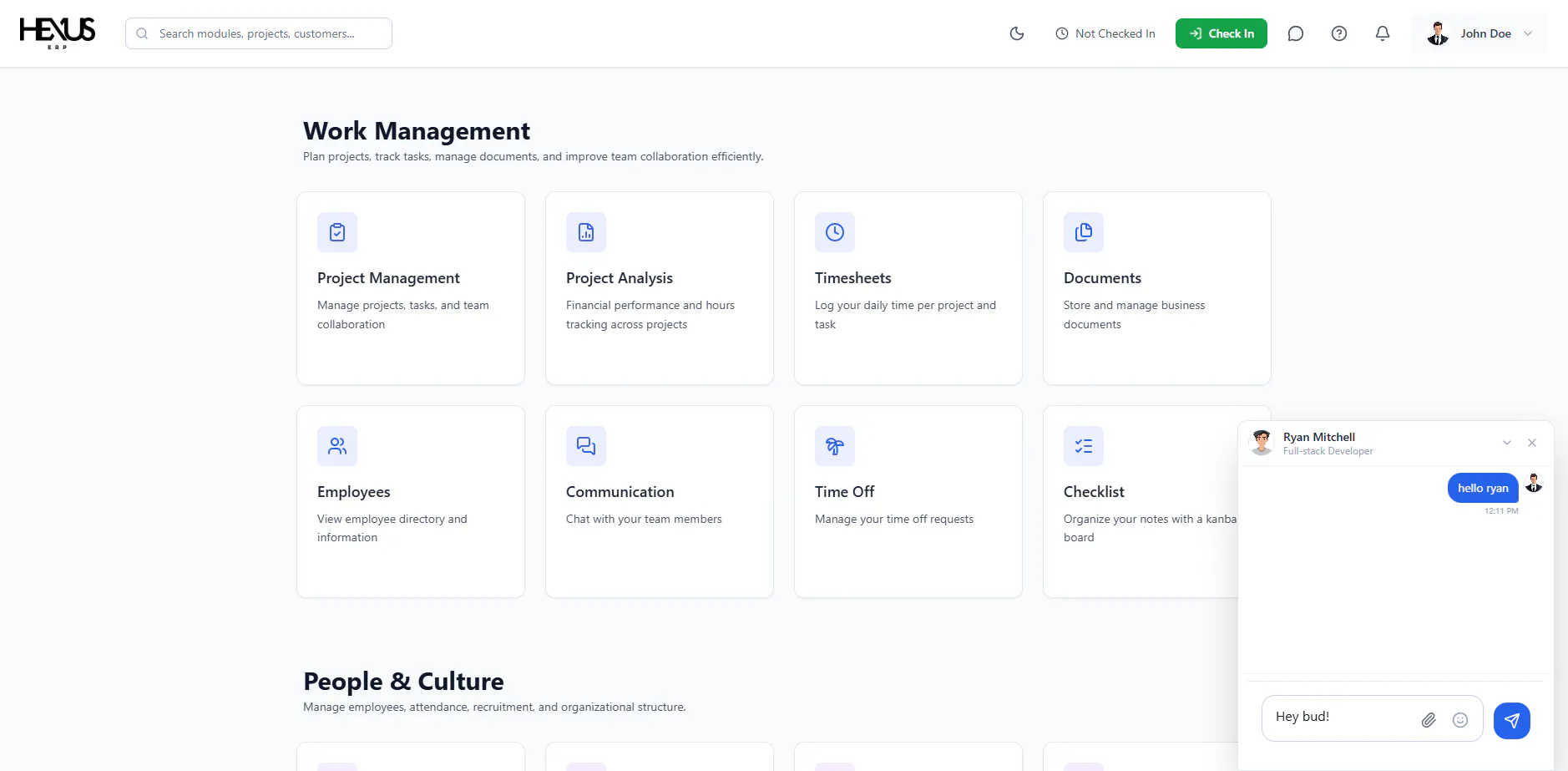Open the Project Management clipboard icon

coord(337,232)
